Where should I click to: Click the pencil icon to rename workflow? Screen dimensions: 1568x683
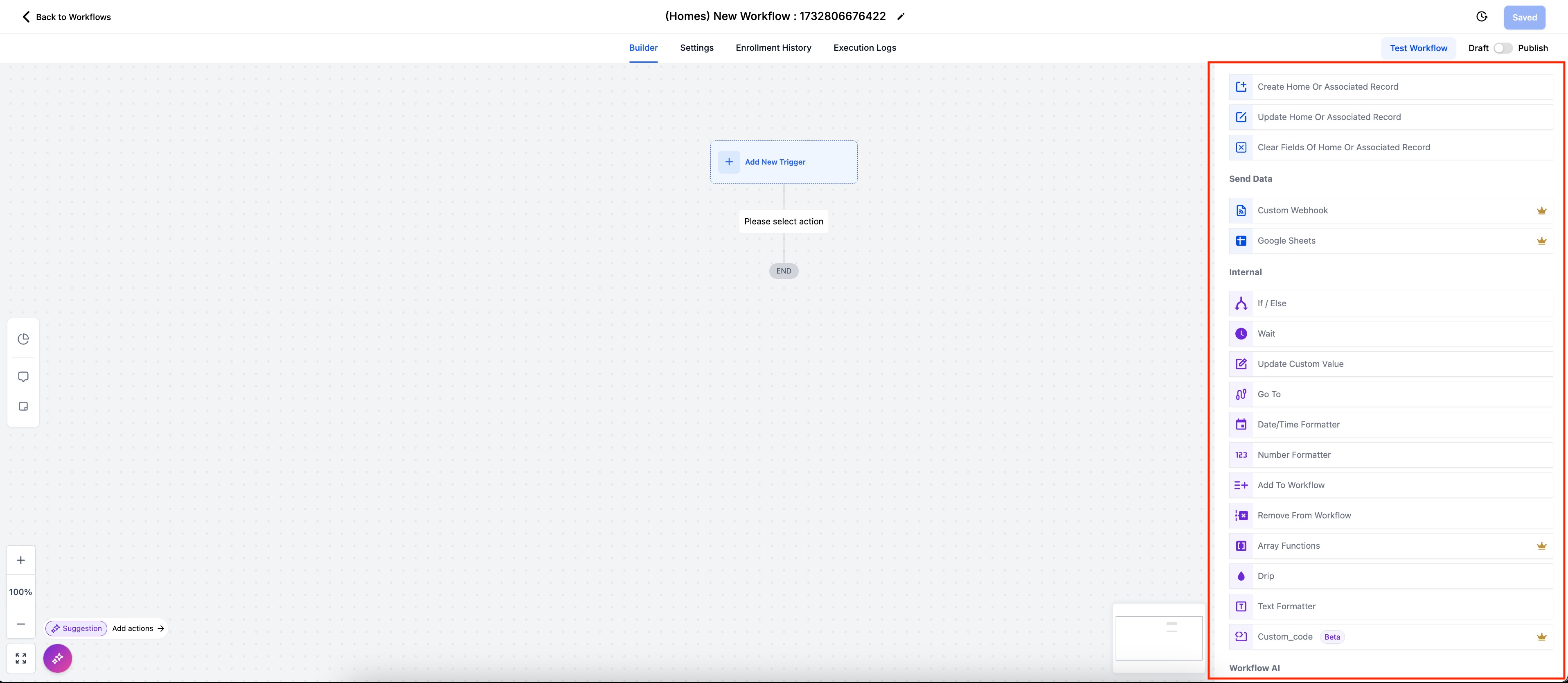coord(901,17)
